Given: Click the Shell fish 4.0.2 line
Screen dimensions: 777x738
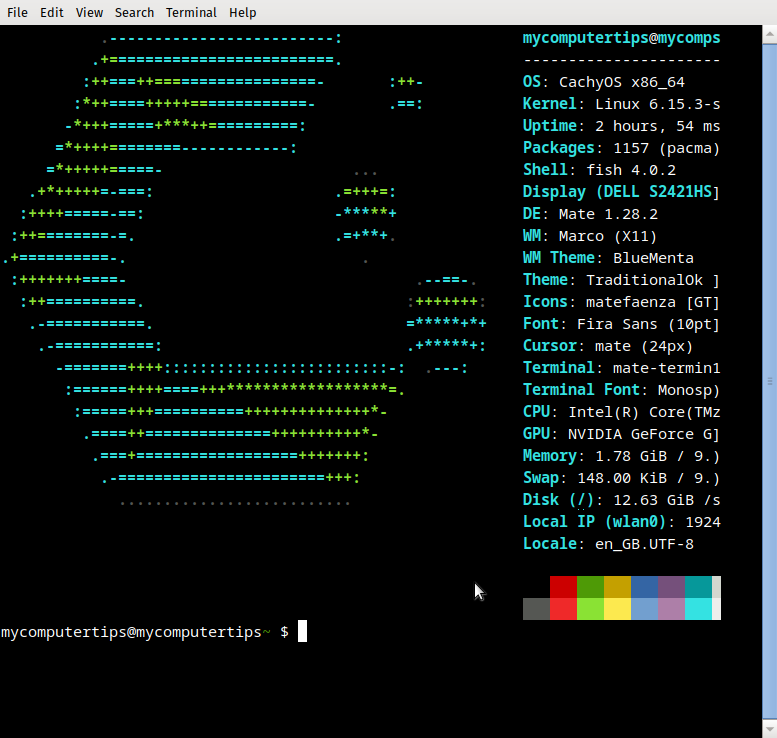Looking at the screenshot, I should pos(599,170).
